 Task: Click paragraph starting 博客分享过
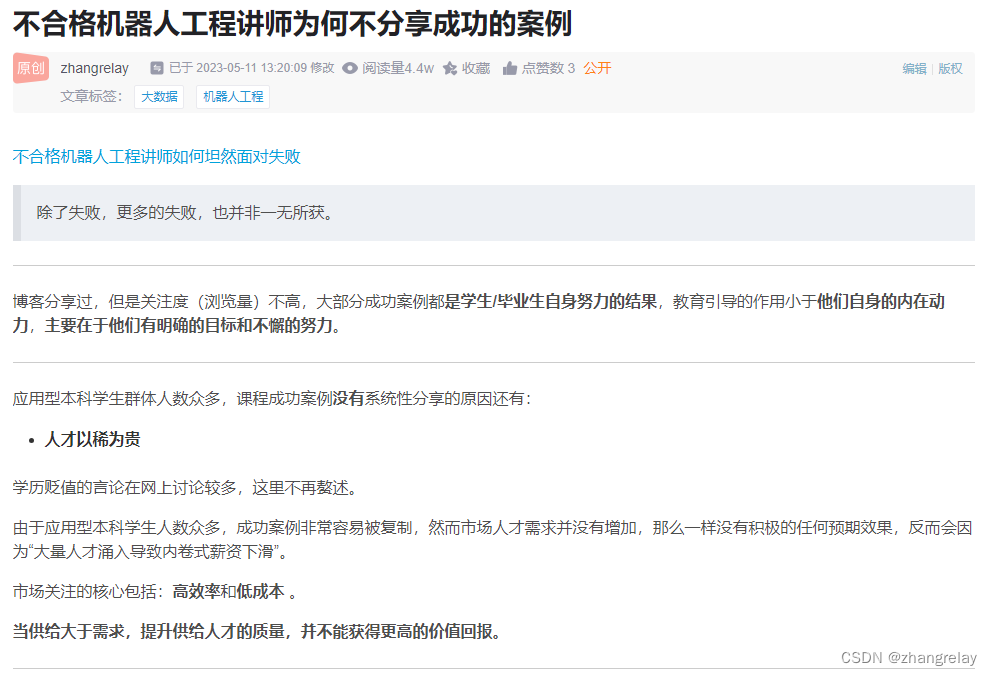[x=479, y=313]
